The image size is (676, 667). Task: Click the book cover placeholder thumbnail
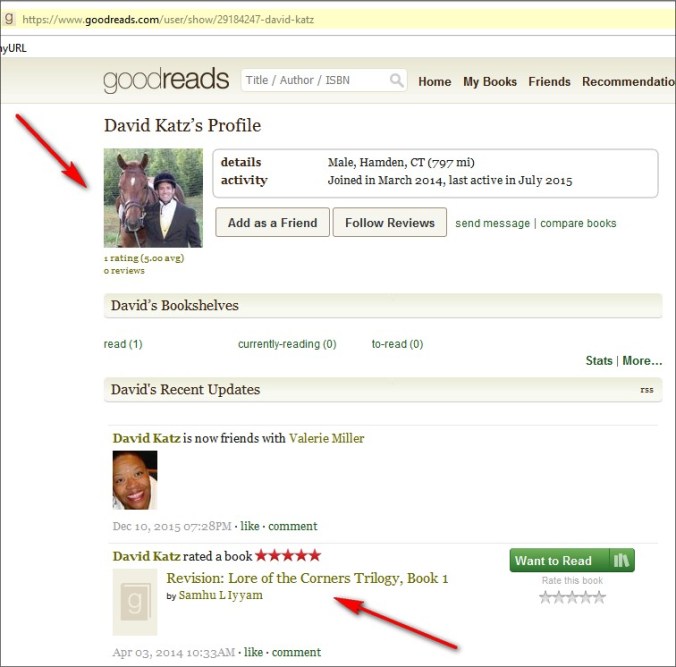pyautogui.click(x=134, y=602)
